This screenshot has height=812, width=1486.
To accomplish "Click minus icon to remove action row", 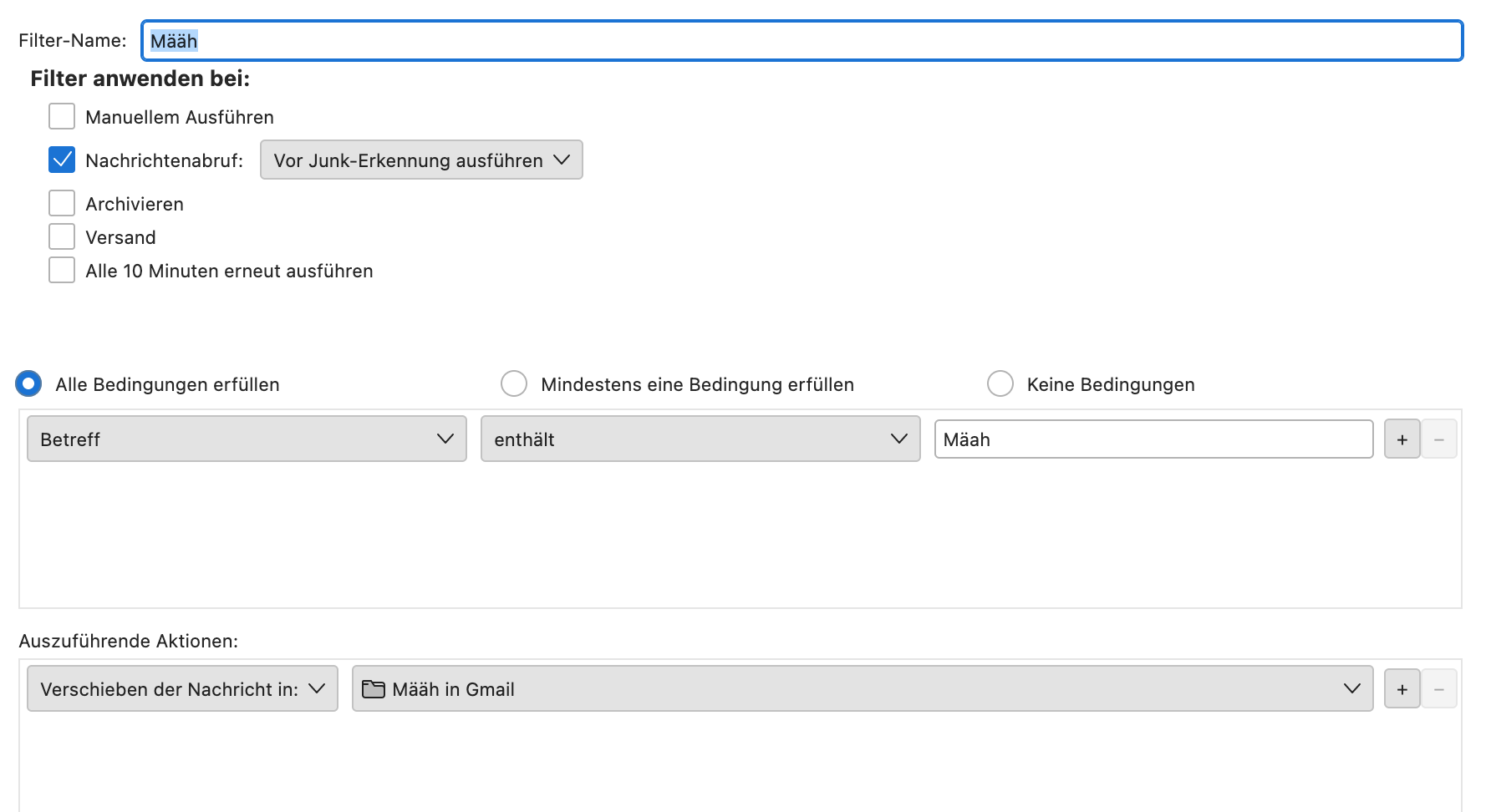I will pyautogui.click(x=1439, y=689).
